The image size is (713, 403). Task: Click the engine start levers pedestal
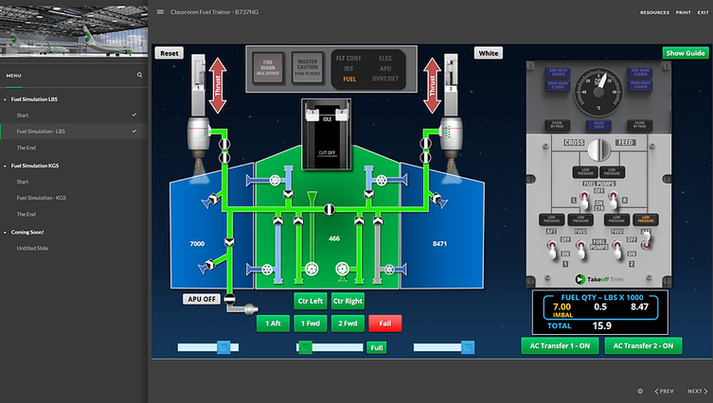coord(326,134)
